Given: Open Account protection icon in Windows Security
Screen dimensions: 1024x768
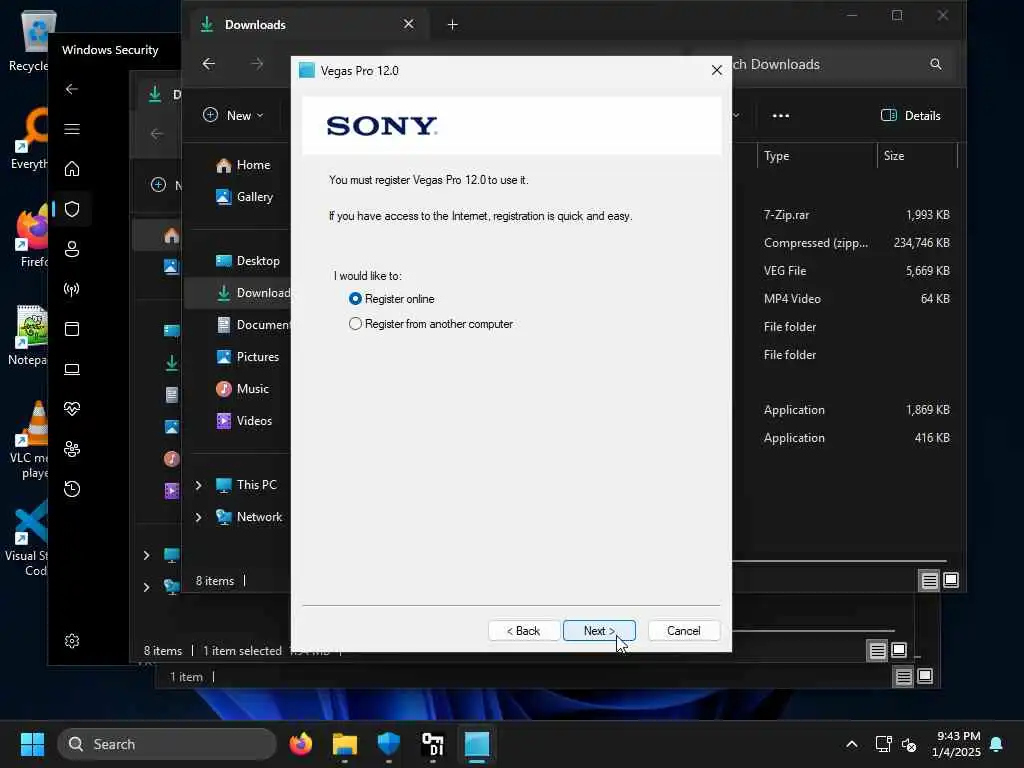Looking at the screenshot, I should [x=72, y=249].
